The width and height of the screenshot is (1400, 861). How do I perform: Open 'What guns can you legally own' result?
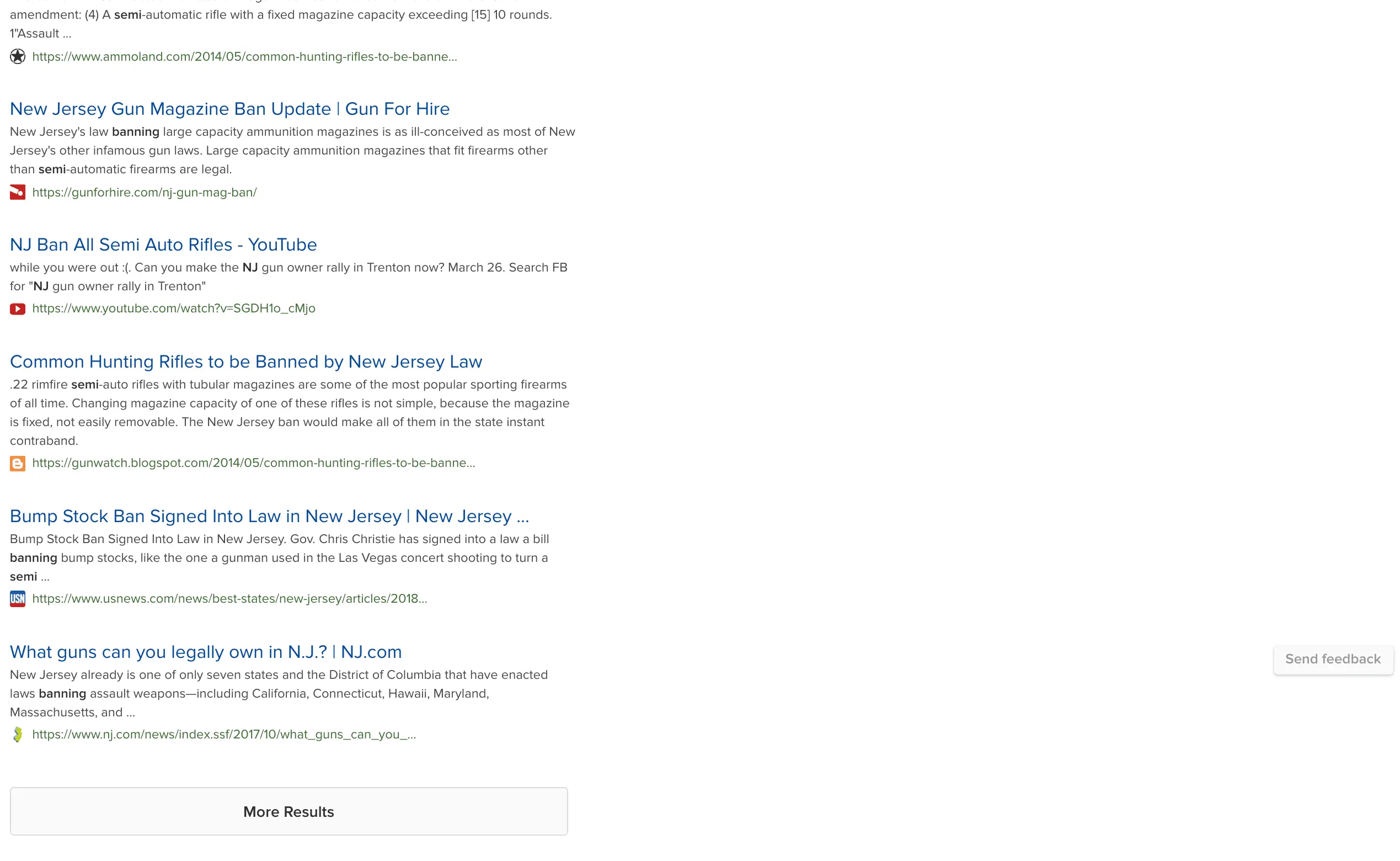[x=205, y=651]
